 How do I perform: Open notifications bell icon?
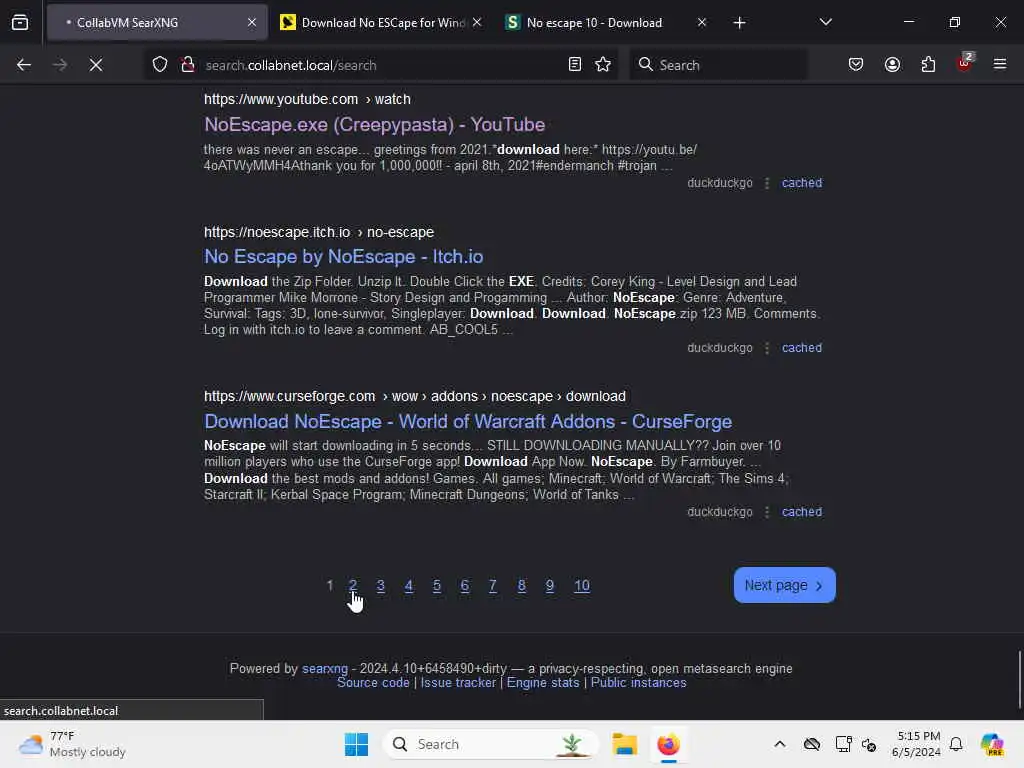pos(956,744)
